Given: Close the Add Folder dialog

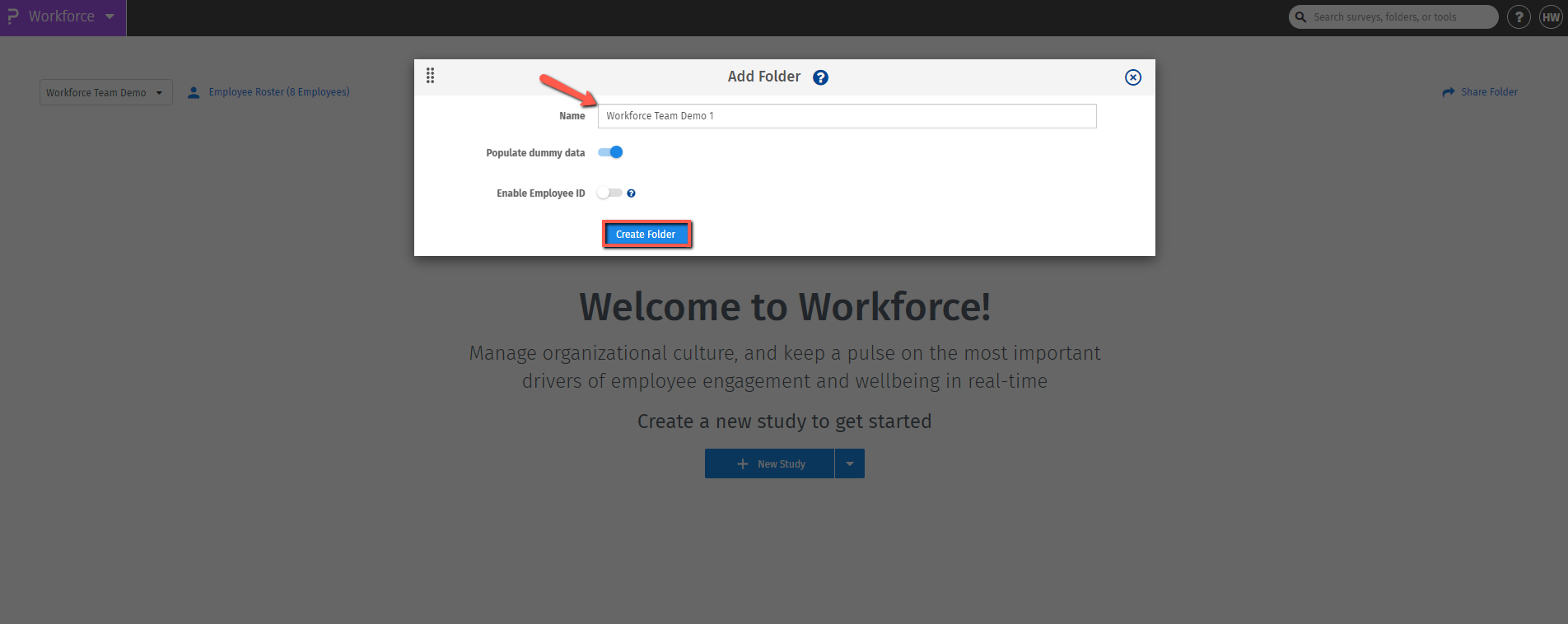Looking at the screenshot, I should [1133, 77].
